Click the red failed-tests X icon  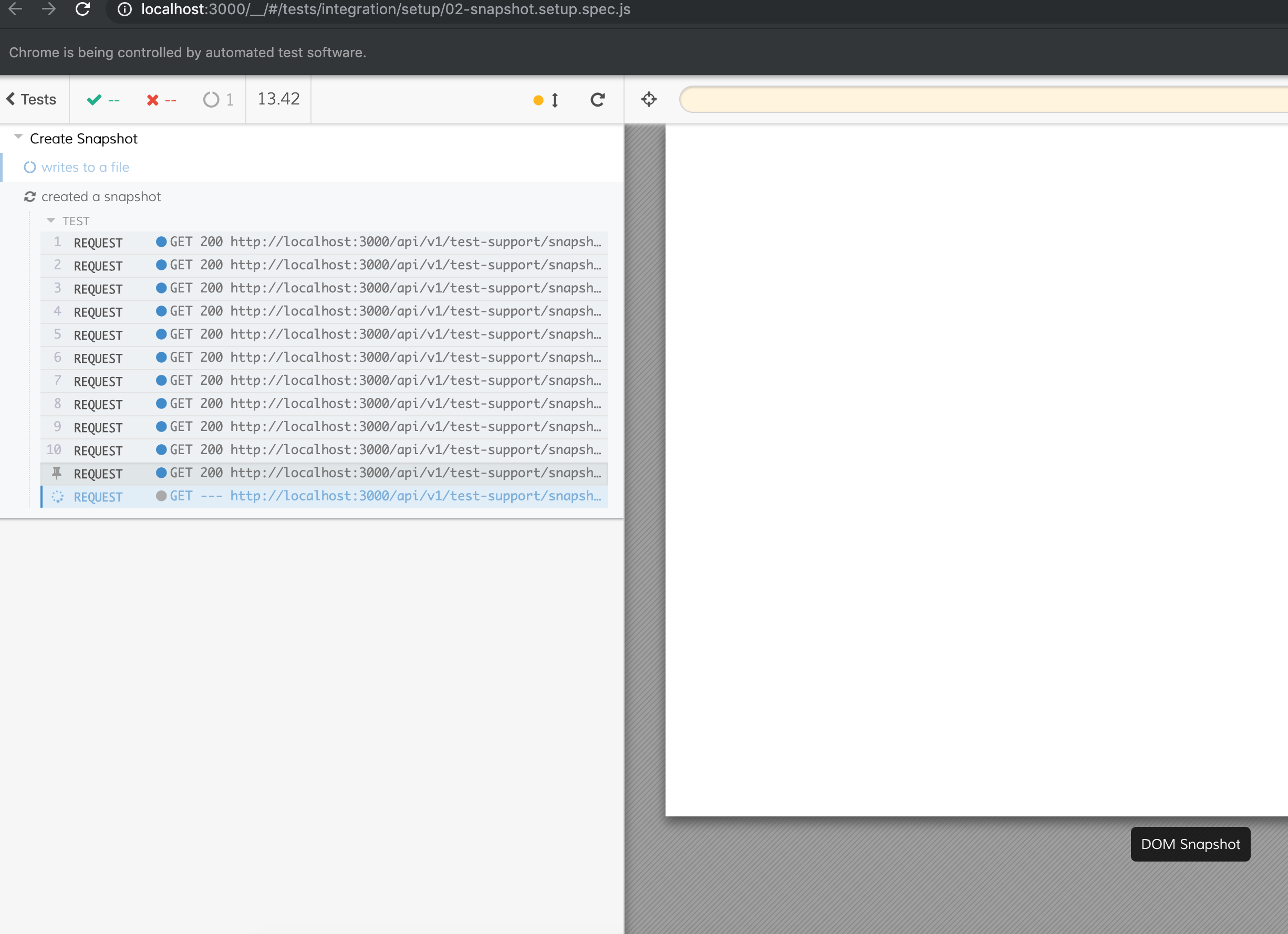[152, 100]
